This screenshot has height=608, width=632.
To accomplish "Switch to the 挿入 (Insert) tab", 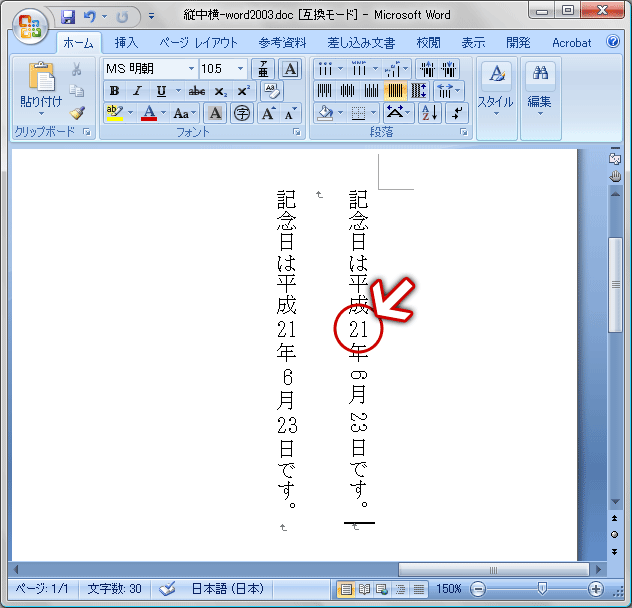I will click(126, 43).
